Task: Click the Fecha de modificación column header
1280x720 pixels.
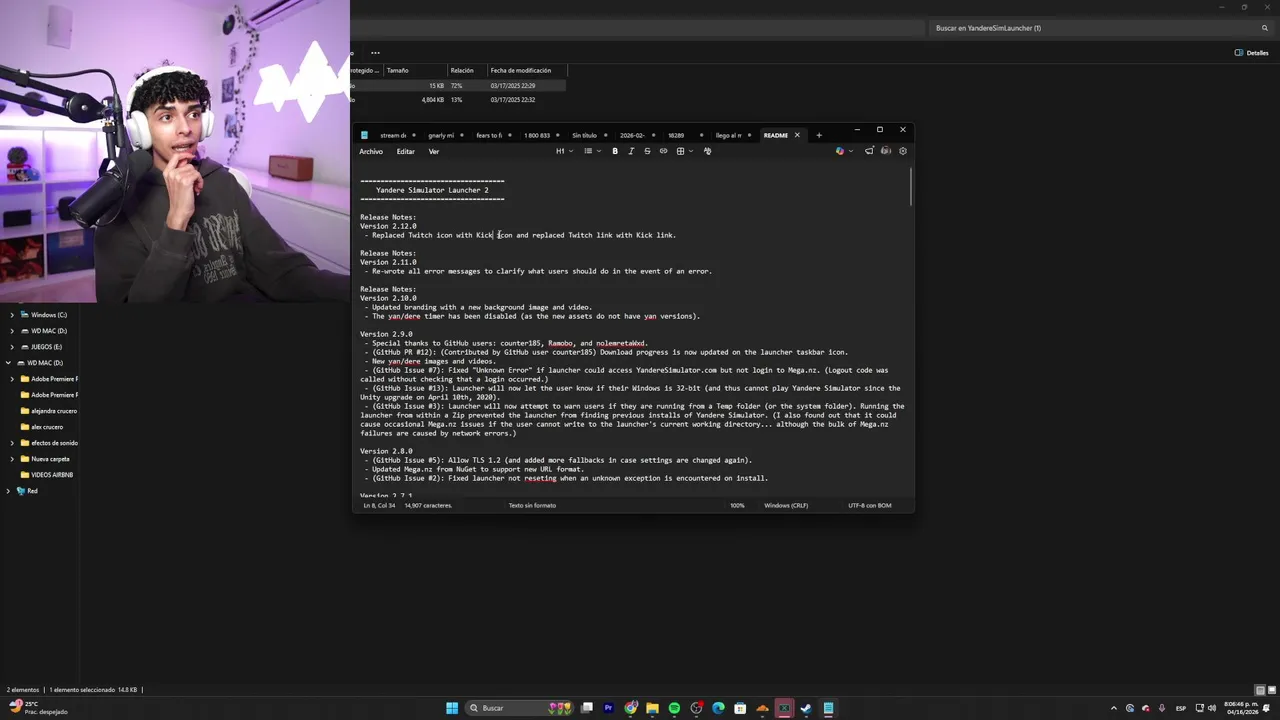Action: (526, 71)
